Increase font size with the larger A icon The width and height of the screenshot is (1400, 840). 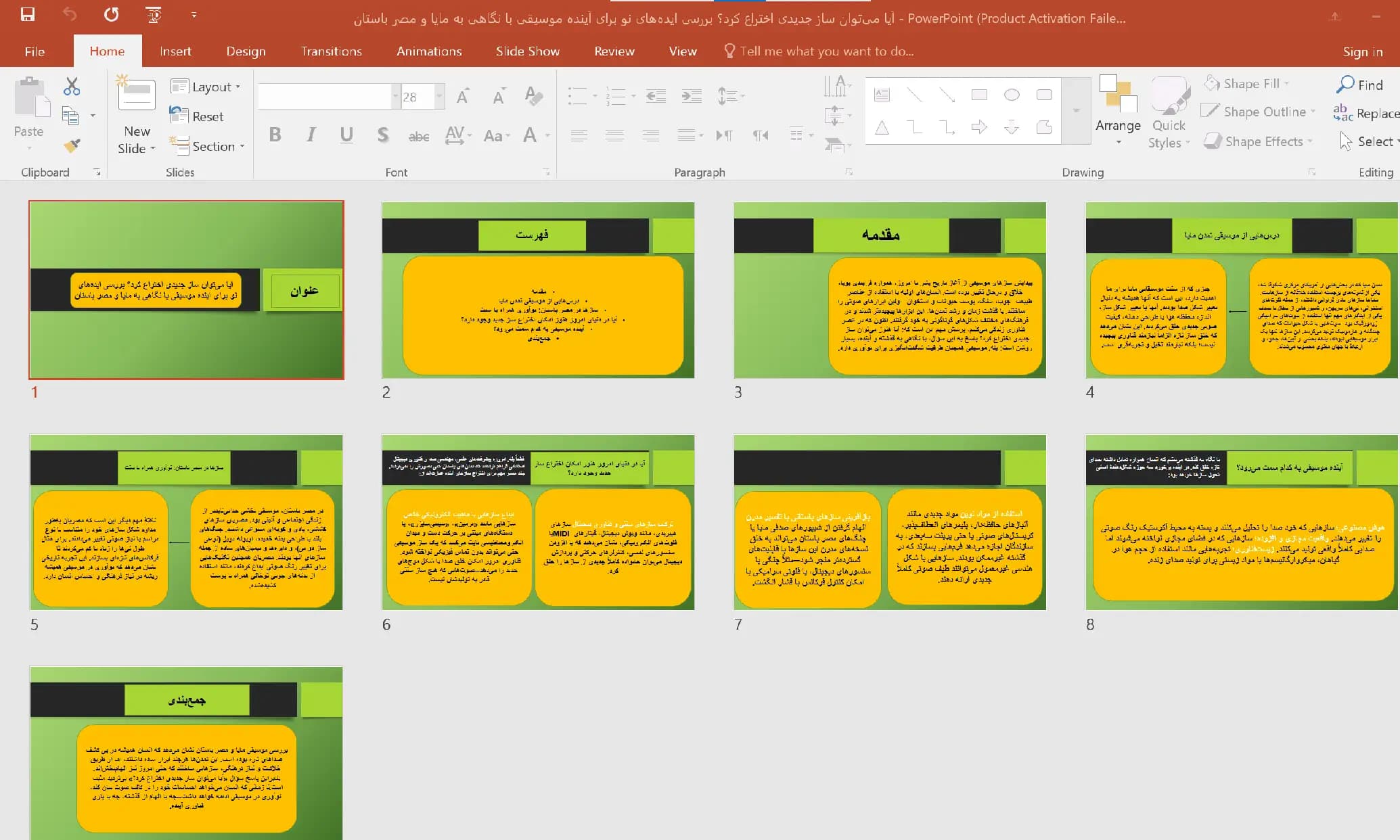(x=463, y=97)
